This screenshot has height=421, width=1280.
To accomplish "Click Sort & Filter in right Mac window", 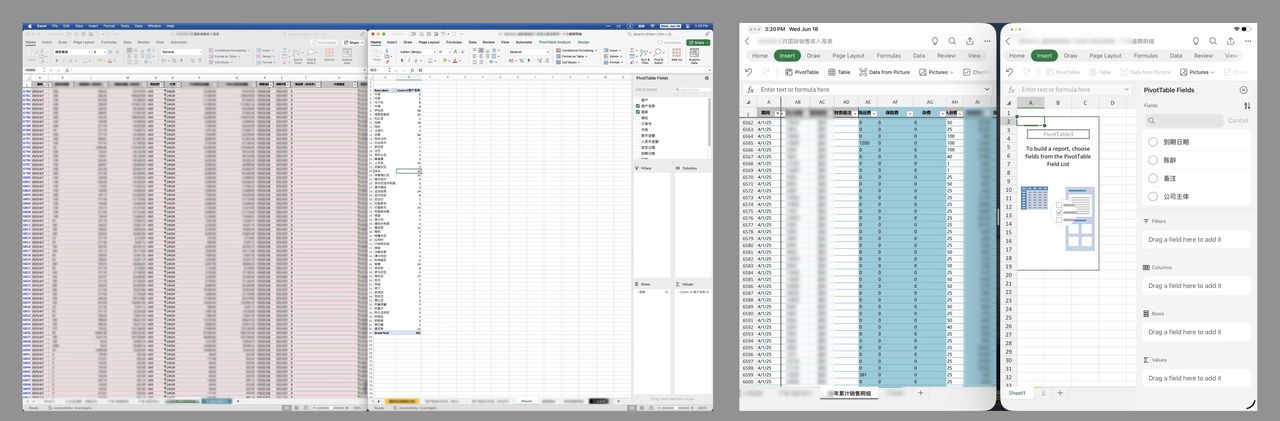I will (x=645, y=56).
